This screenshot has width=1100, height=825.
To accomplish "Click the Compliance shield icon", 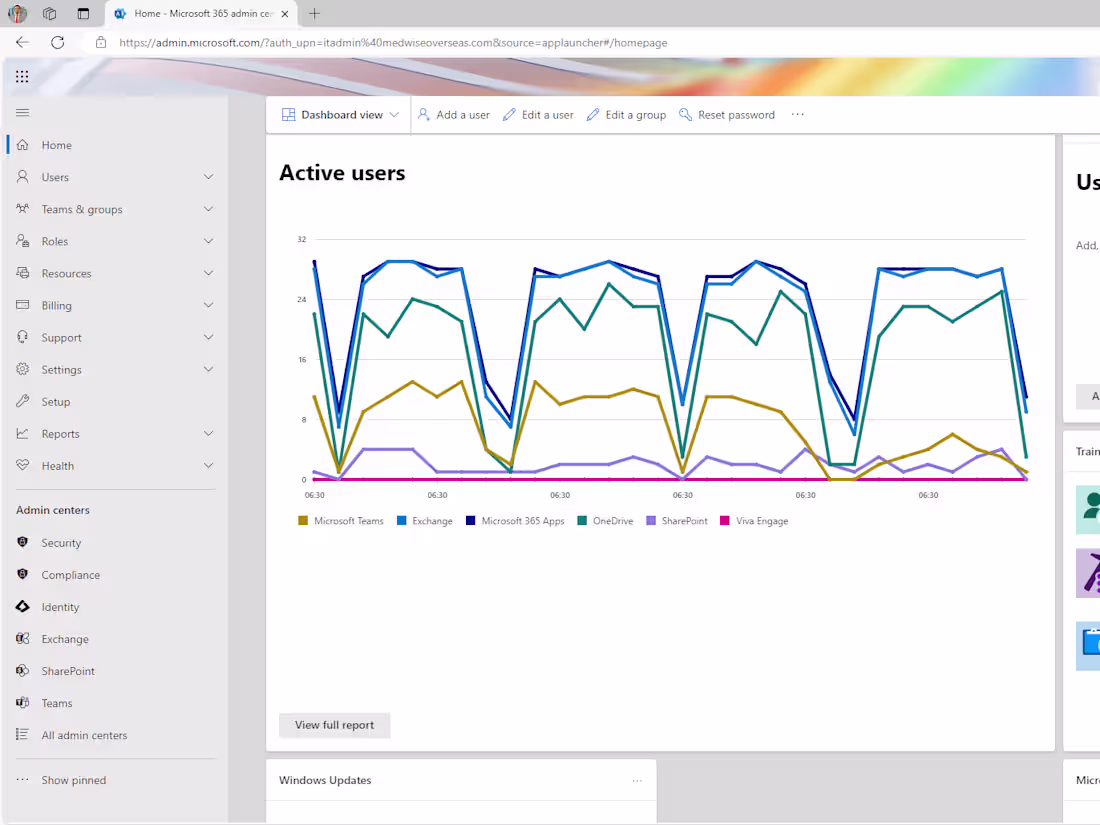I will (x=22, y=575).
